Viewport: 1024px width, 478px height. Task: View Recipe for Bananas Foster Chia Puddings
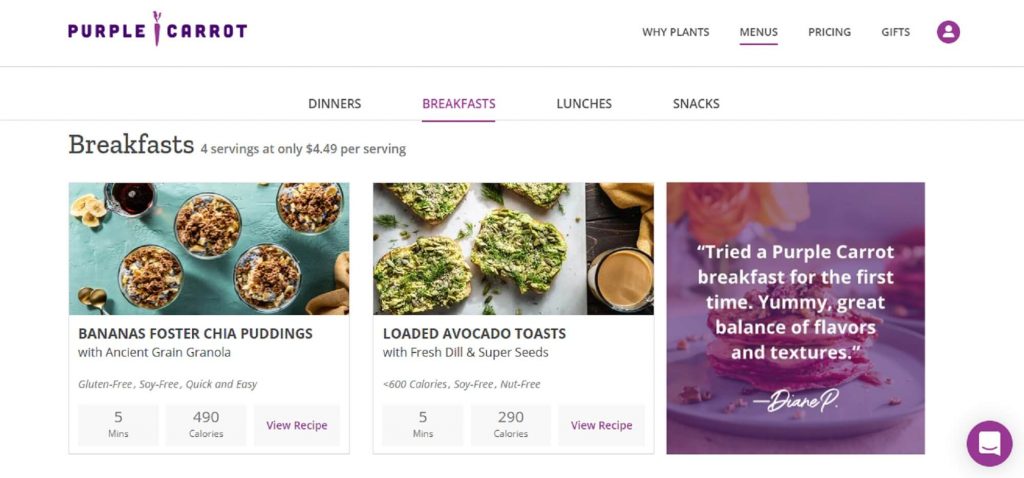pos(296,425)
